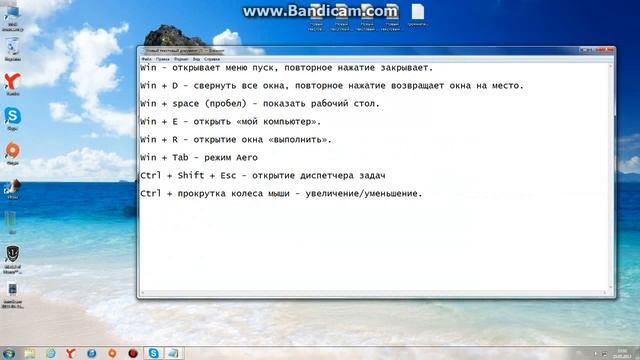Screen dimensions: 640x360
Task: Click the line "Win + R – открытие окна «выполнить»"
Action: [x=236, y=140]
